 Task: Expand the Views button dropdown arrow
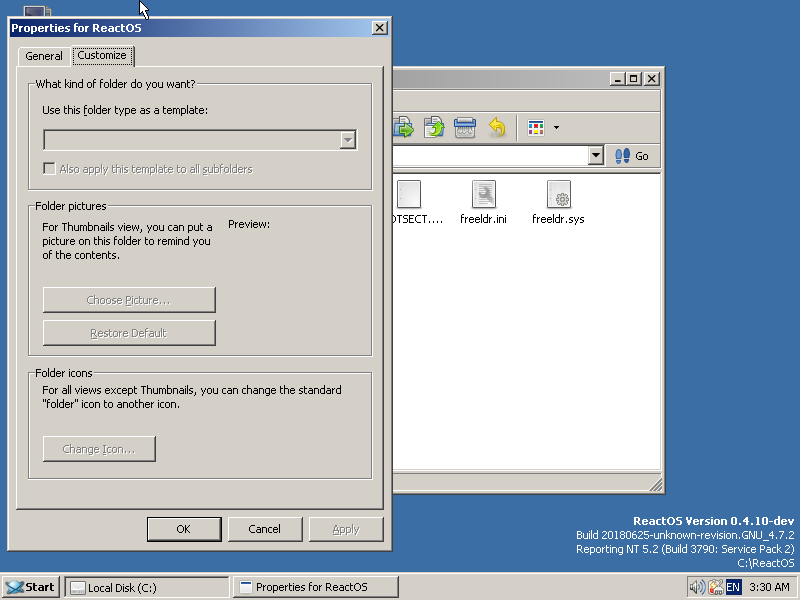pos(556,127)
